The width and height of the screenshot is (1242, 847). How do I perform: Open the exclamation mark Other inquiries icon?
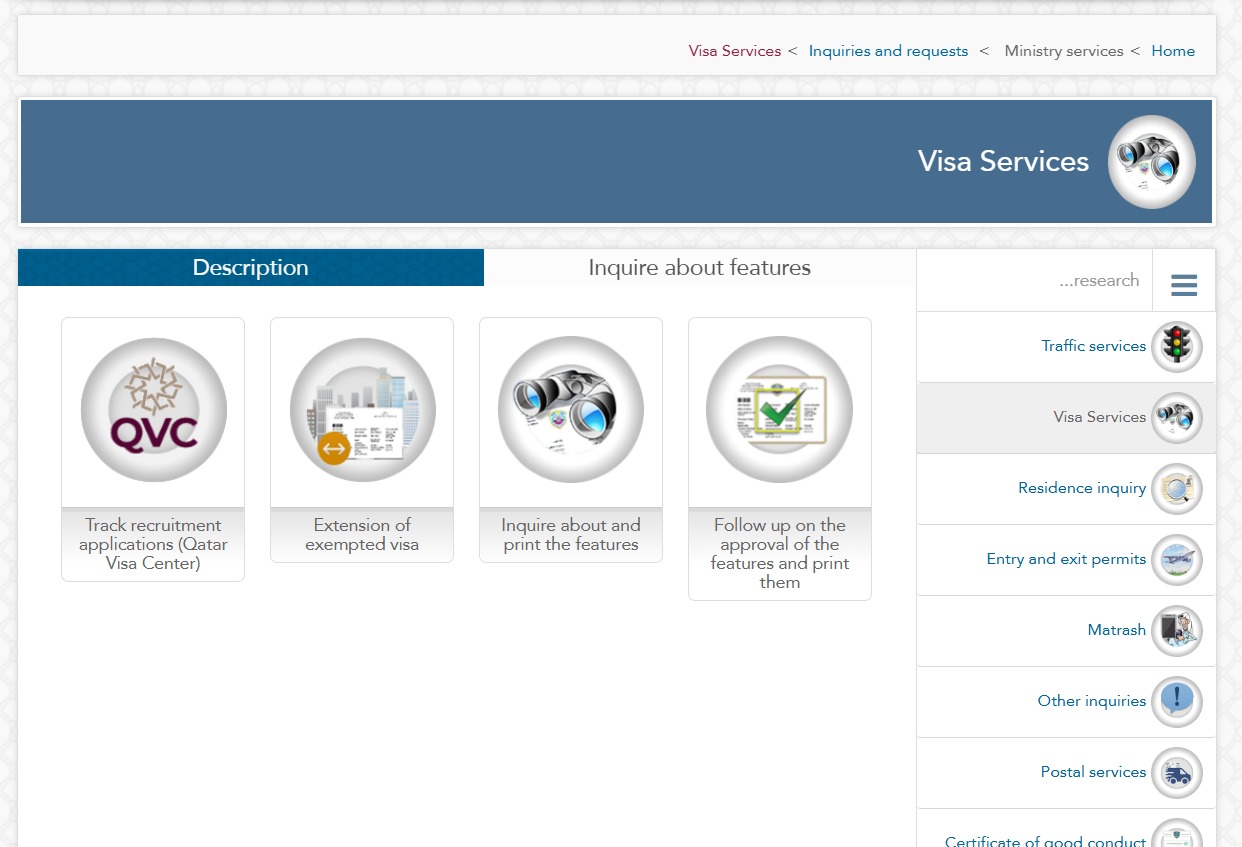1176,702
